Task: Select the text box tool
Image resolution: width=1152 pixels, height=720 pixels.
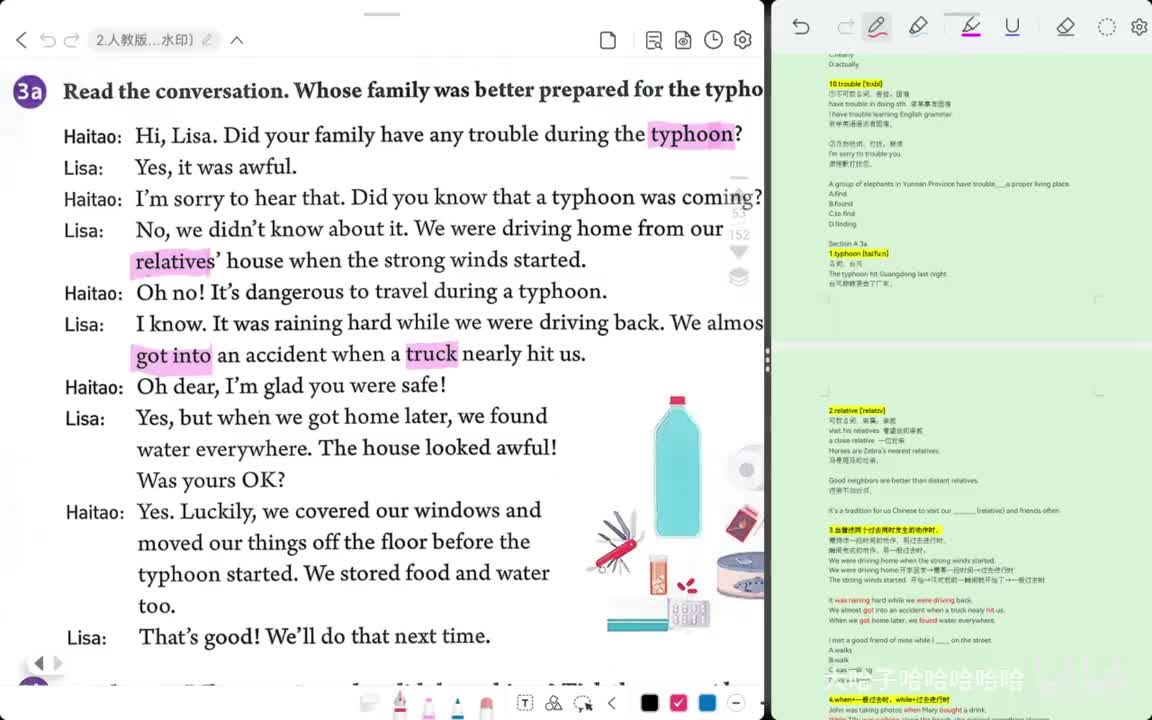Action: point(525,703)
